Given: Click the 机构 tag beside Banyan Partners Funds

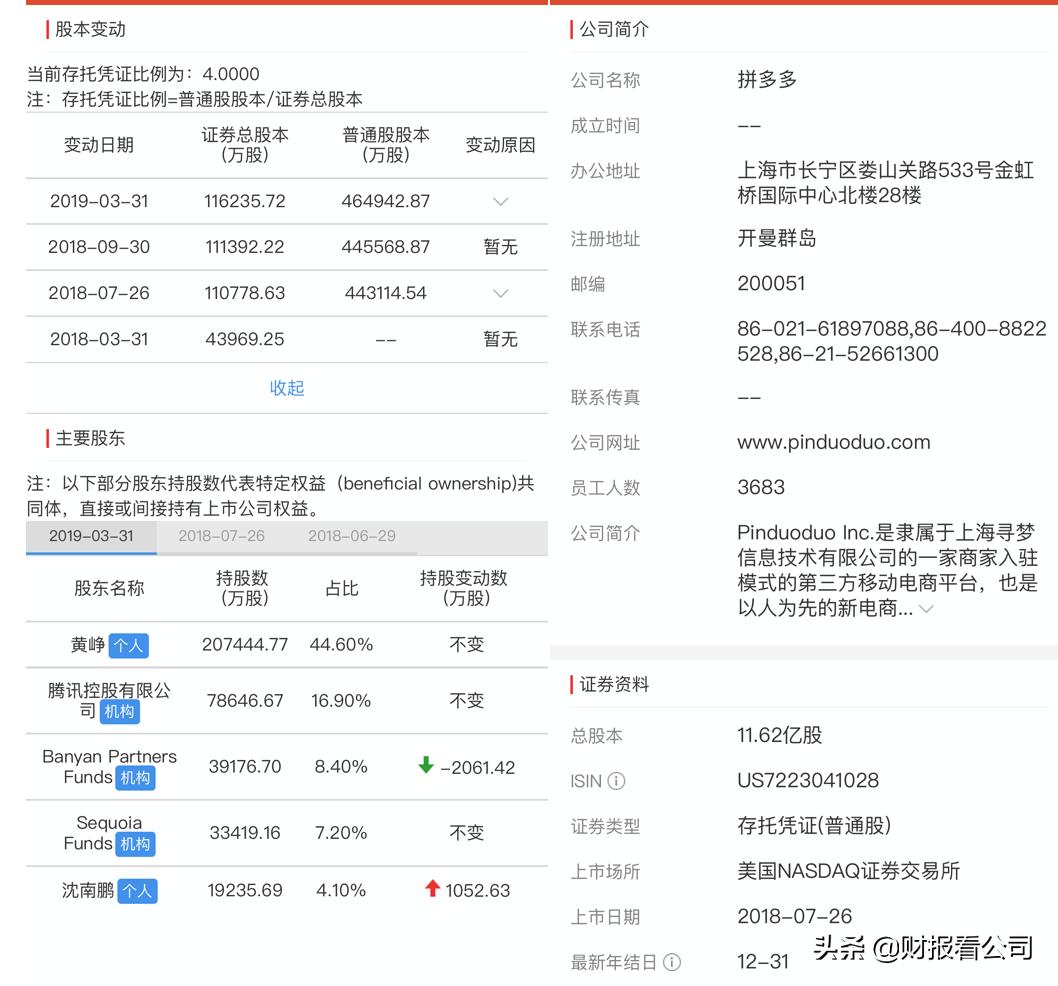Looking at the screenshot, I should 135,777.
